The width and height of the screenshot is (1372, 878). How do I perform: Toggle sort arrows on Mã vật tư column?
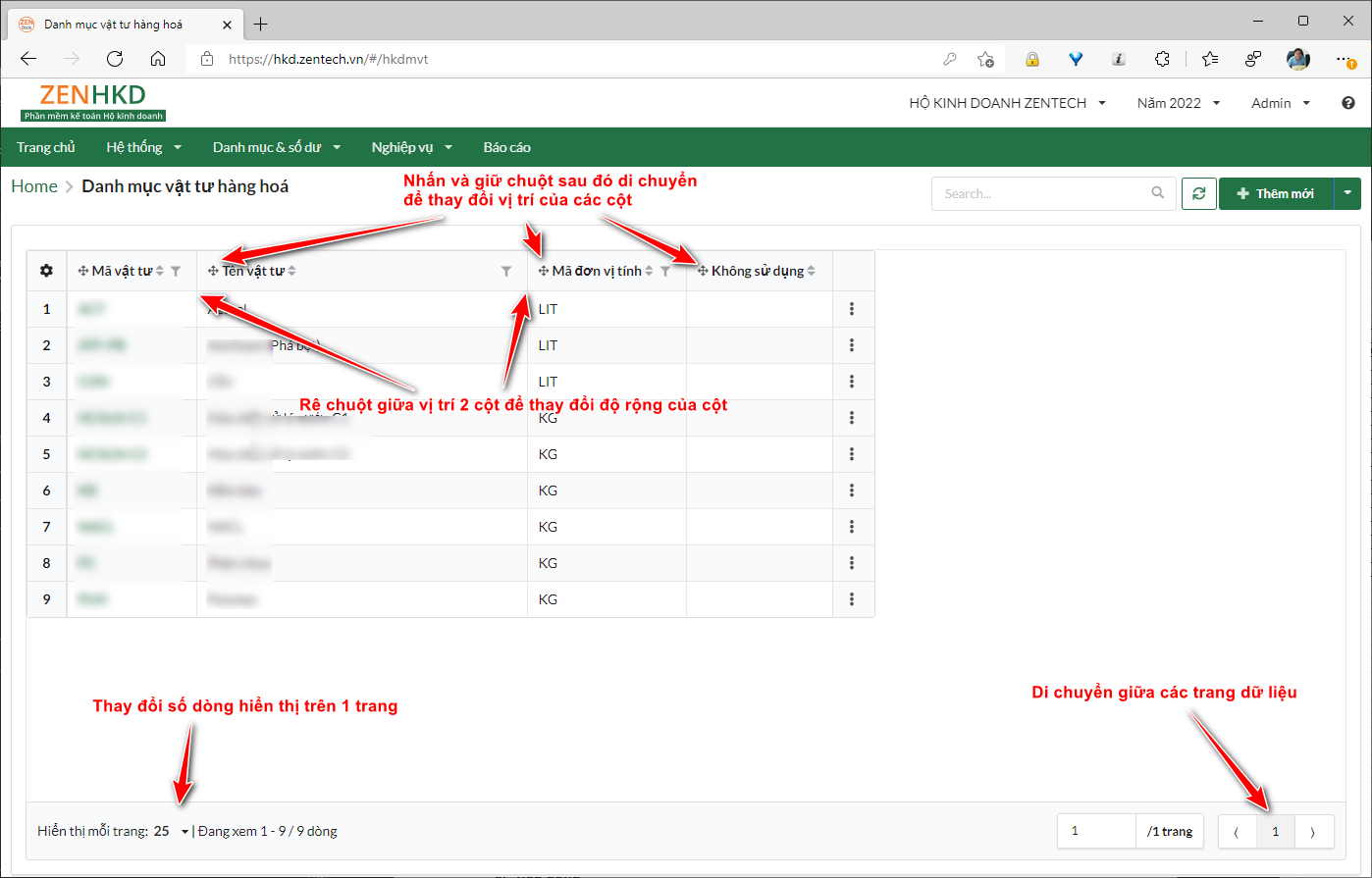[160, 271]
